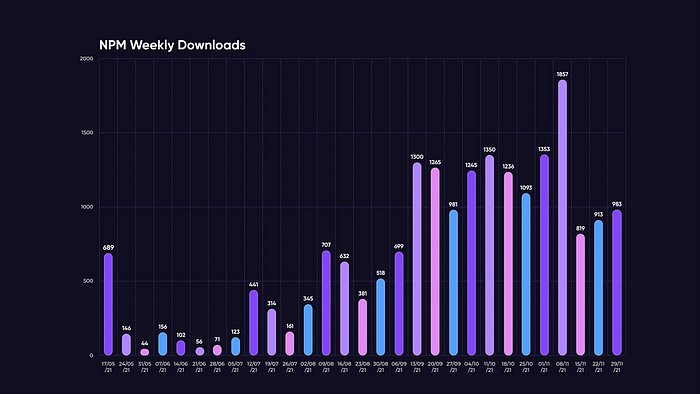Select the 30/08/21 date label
The height and width of the screenshot is (394, 700).
[x=380, y=367]
